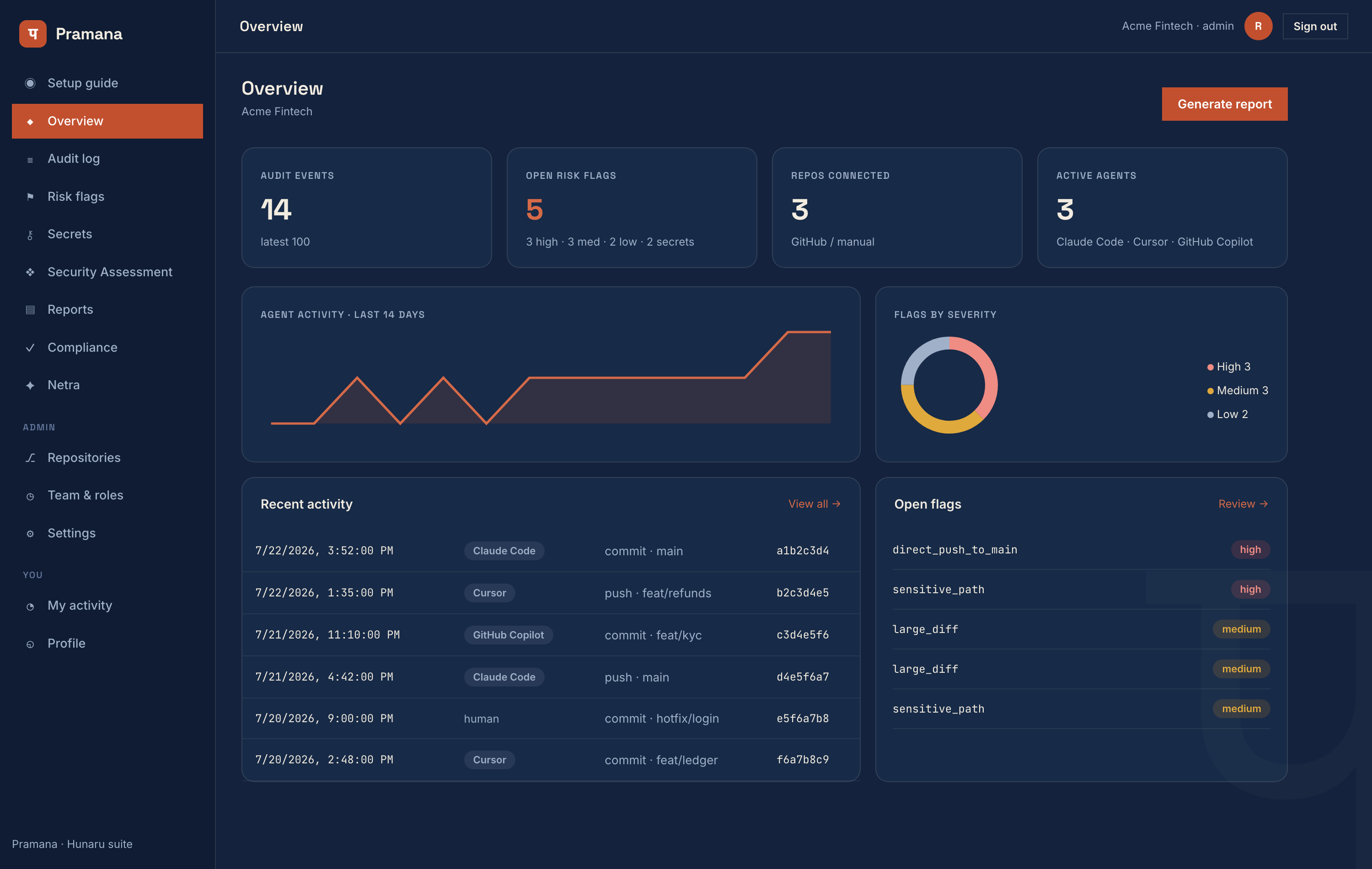Click the direct_push_to_main flag

[954, 550]
